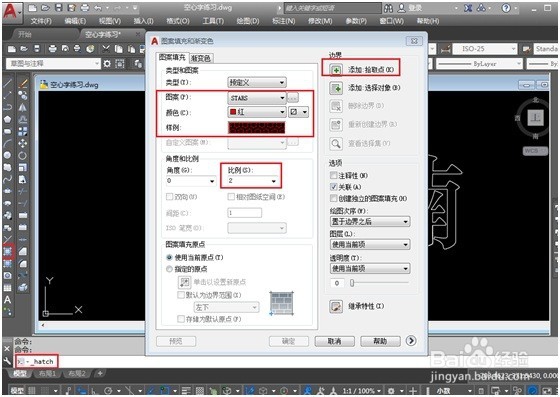The image size is (560, 397).
Task: Select the Polygon tool in draw toolbar
Action: coord(8,119)
